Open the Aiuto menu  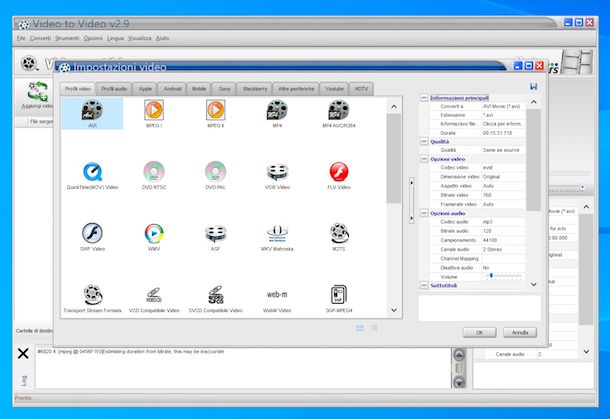click(x=162, y=38)
